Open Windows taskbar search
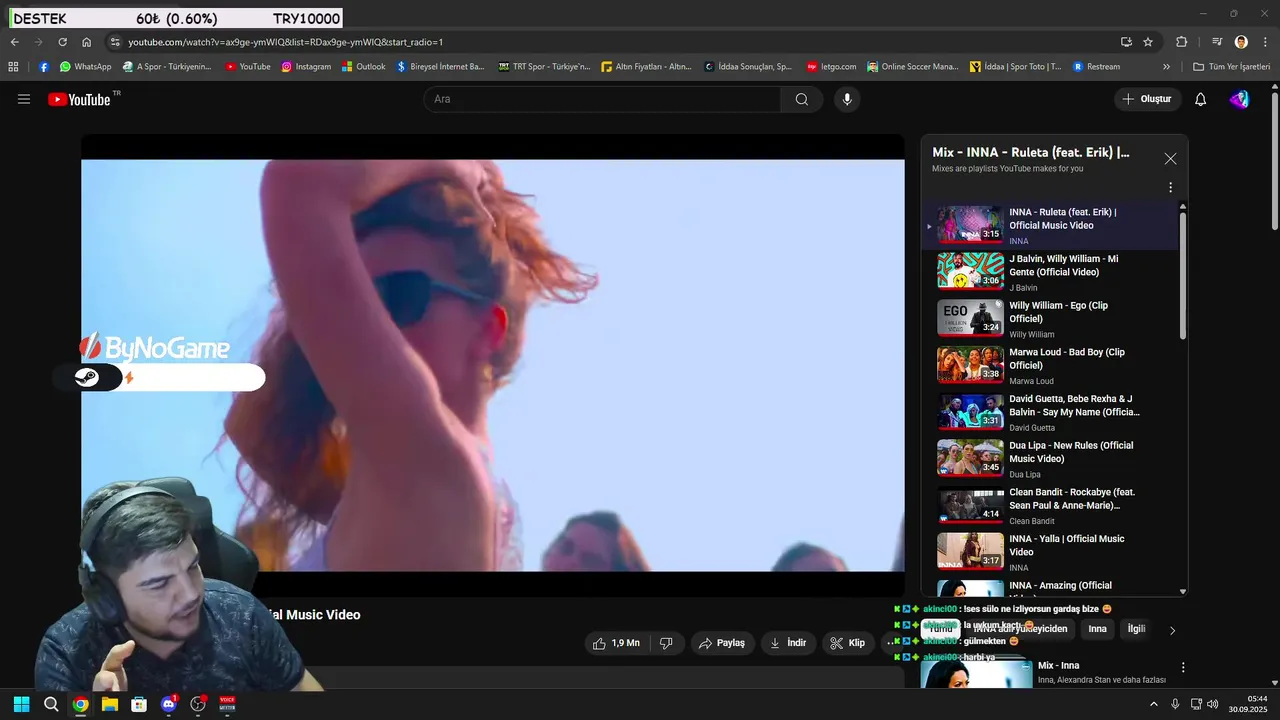Screen dimensions: 1280x720 click(x=51, y=704)
